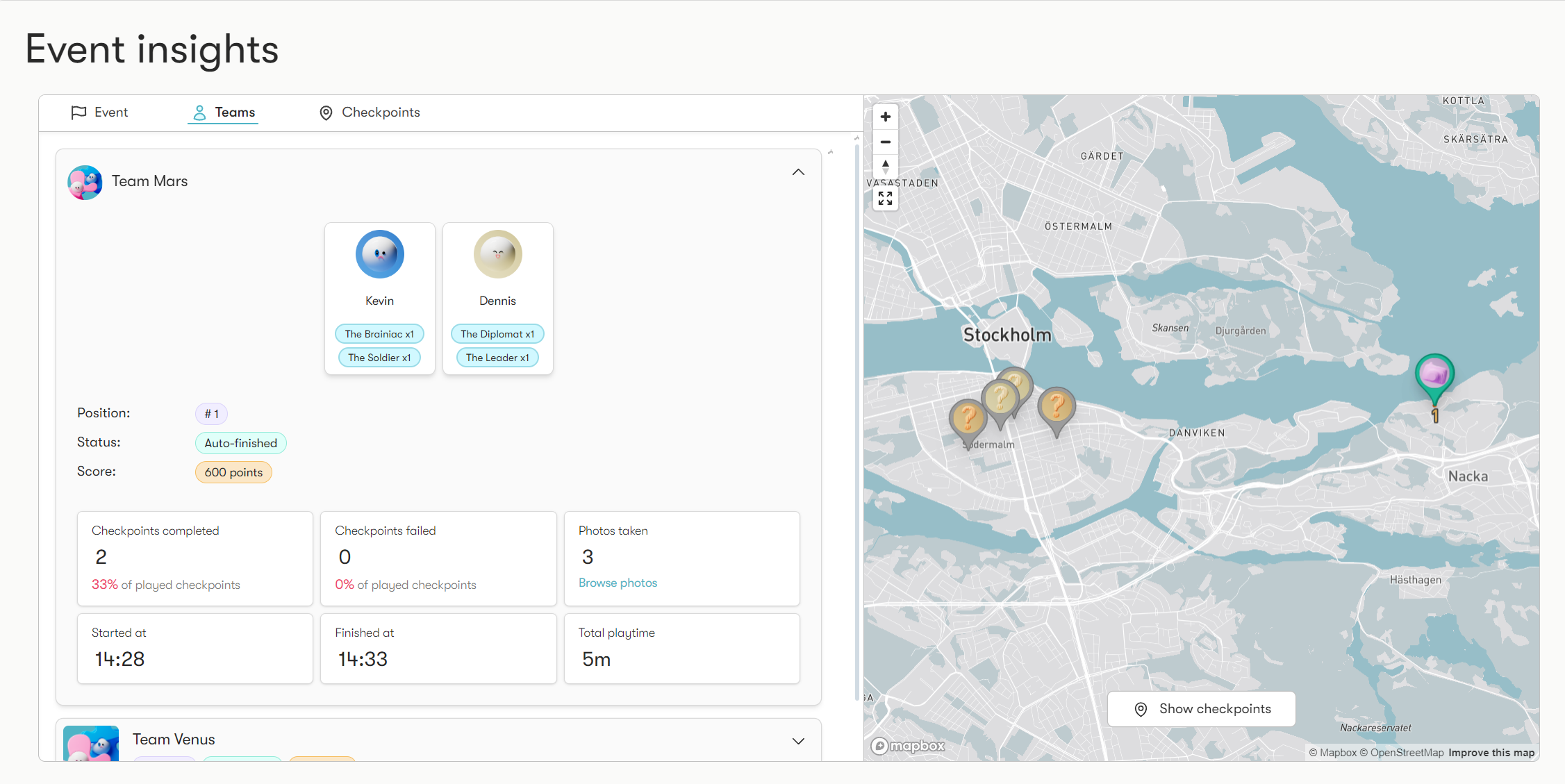
Task: Click the Team Mars avatar icon
Action: tap(85, 182)
